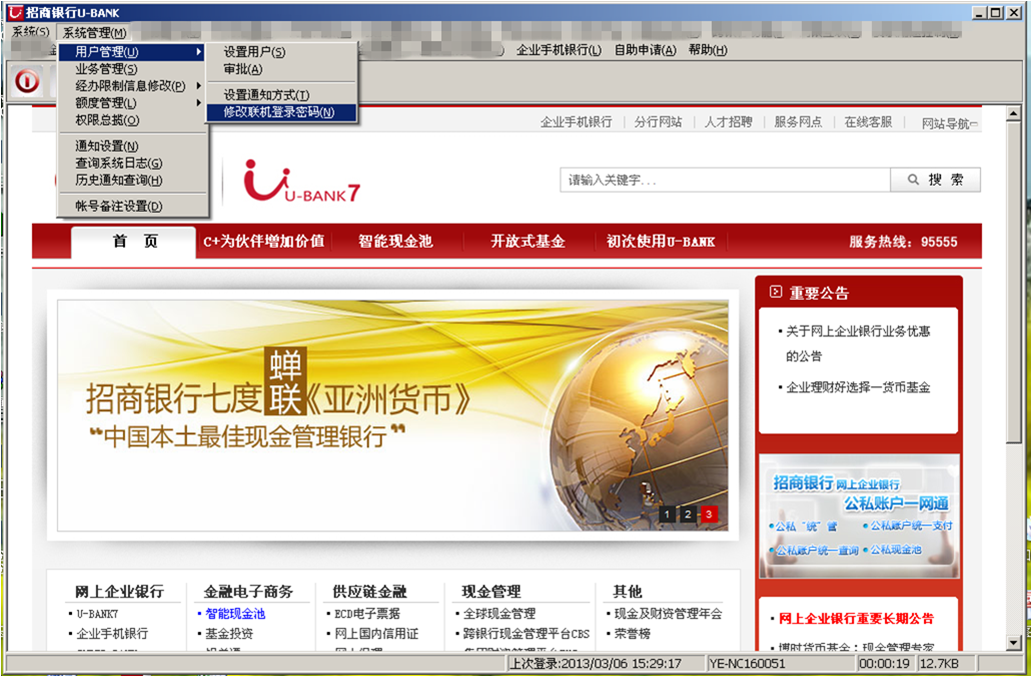
Task: Open ECD电子票据 link
Action: [x=367, y=614]
